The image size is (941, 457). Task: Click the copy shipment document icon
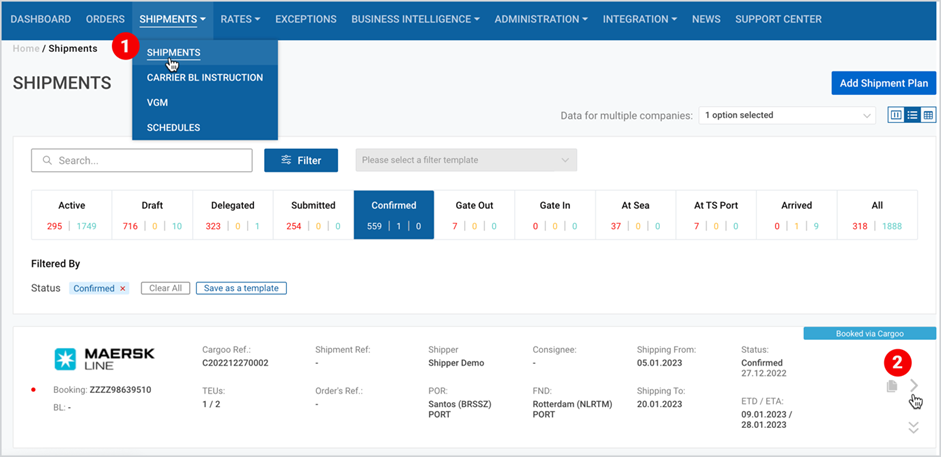892,386
